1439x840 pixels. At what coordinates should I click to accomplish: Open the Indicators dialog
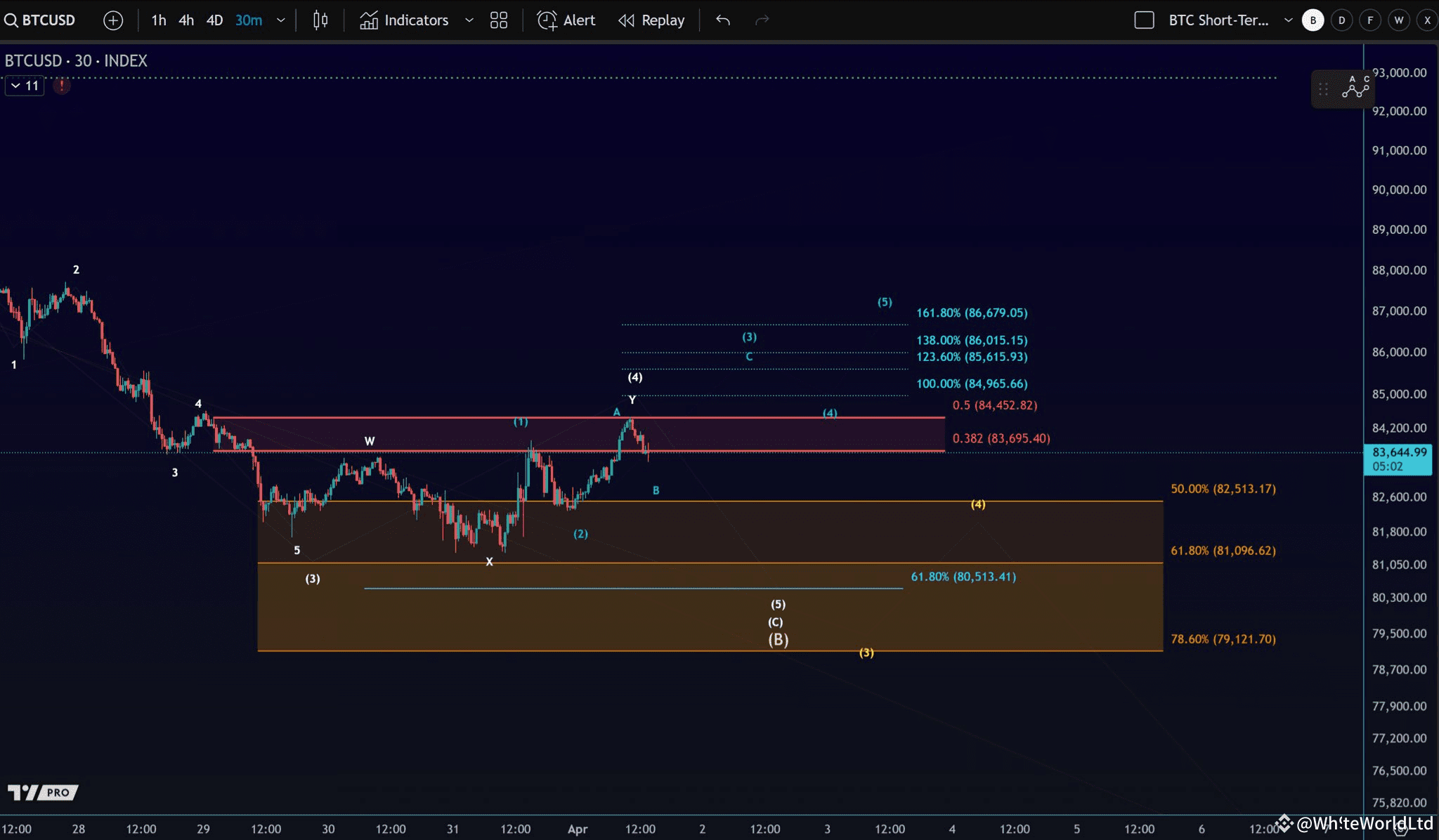[405, 20]
